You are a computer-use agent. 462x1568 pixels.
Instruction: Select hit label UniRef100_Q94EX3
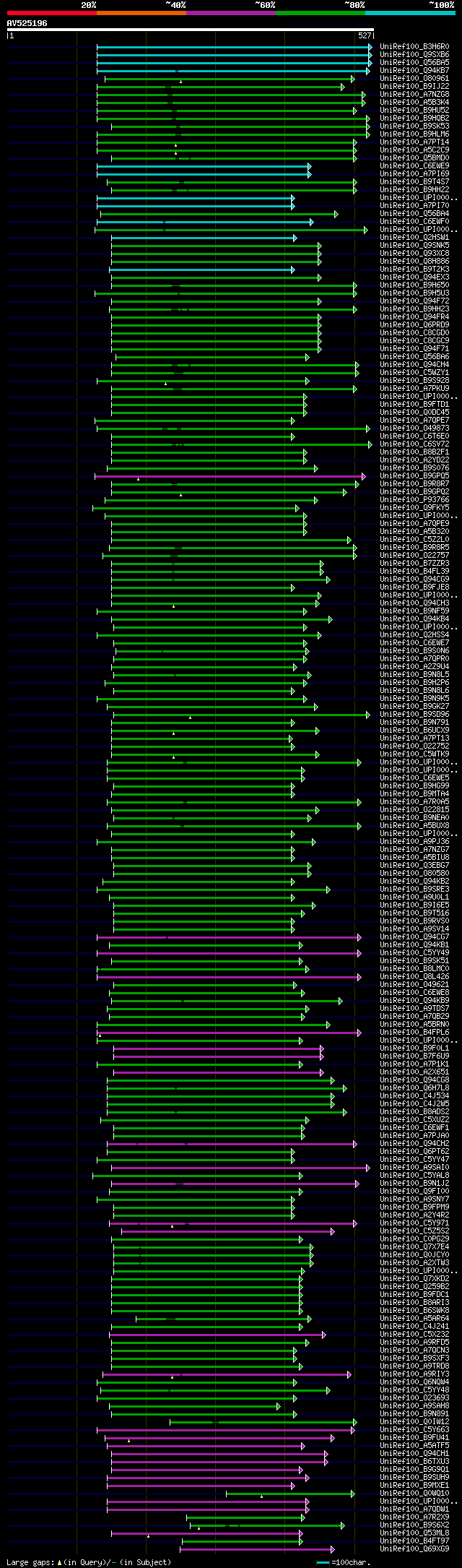414,277
